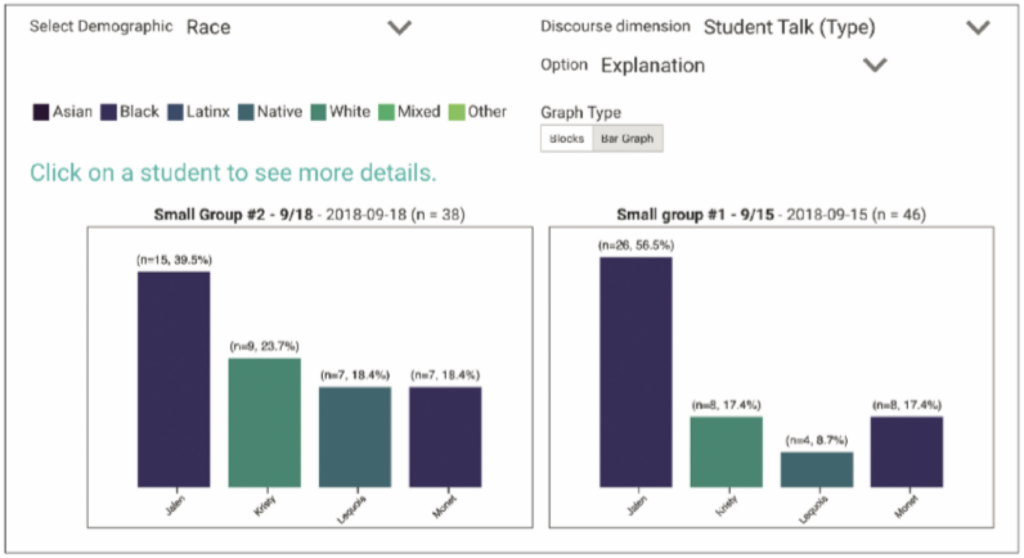
Task: Click Jalen's bar in Small Group #2
Action: pos(174,379)
